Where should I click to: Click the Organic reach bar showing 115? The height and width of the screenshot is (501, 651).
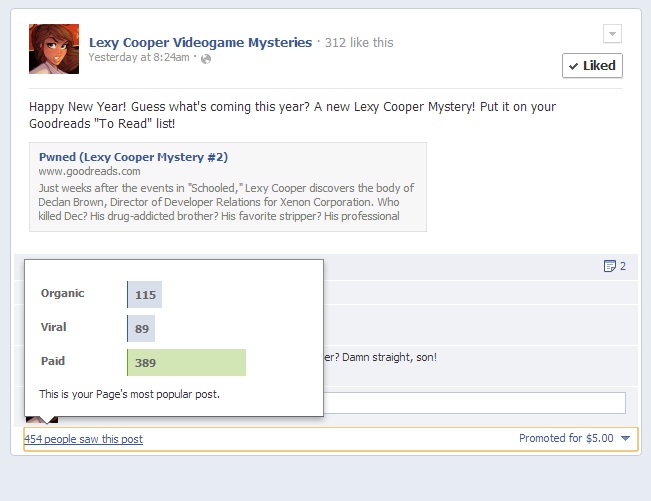145,295
